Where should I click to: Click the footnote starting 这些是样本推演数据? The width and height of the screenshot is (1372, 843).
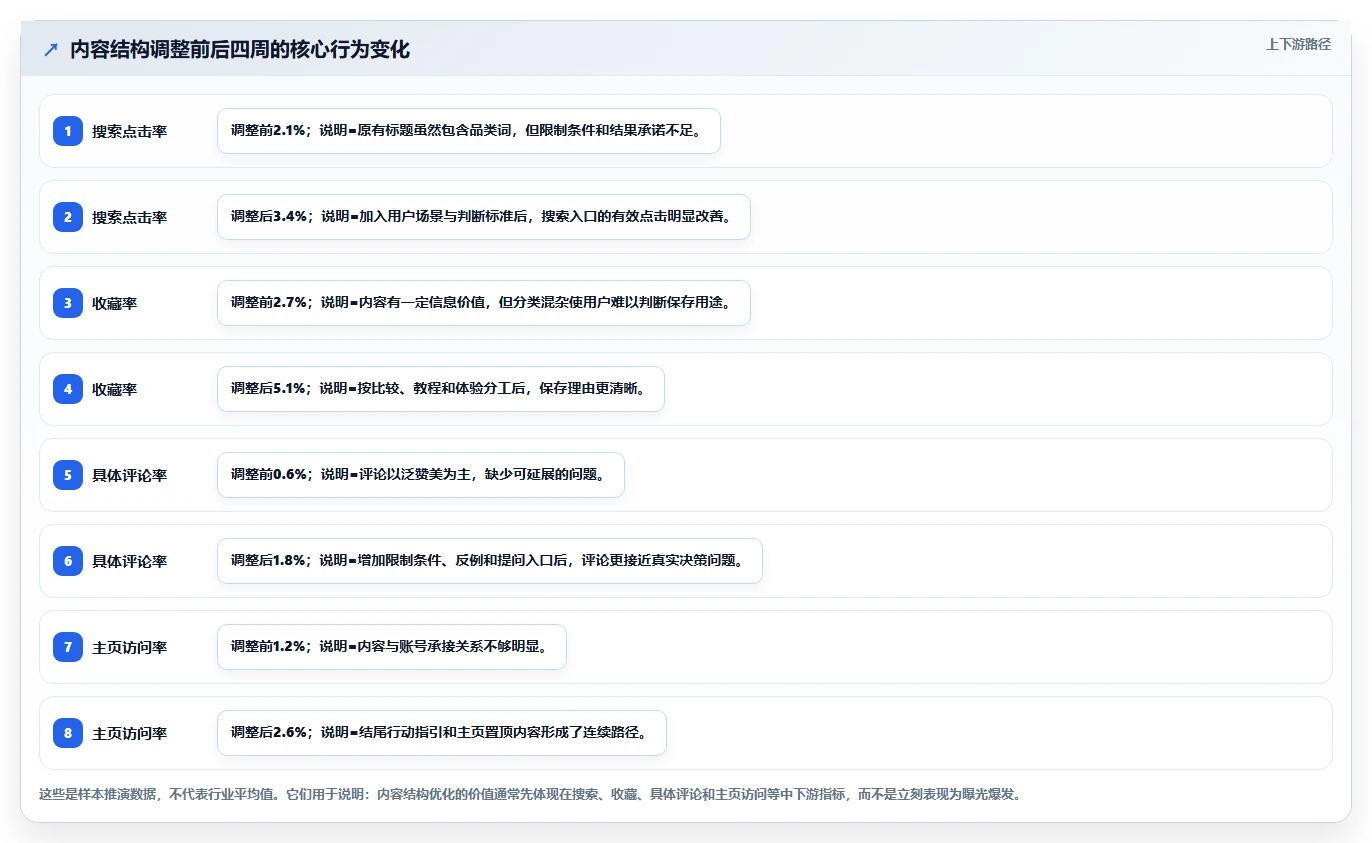pos(530,795)
